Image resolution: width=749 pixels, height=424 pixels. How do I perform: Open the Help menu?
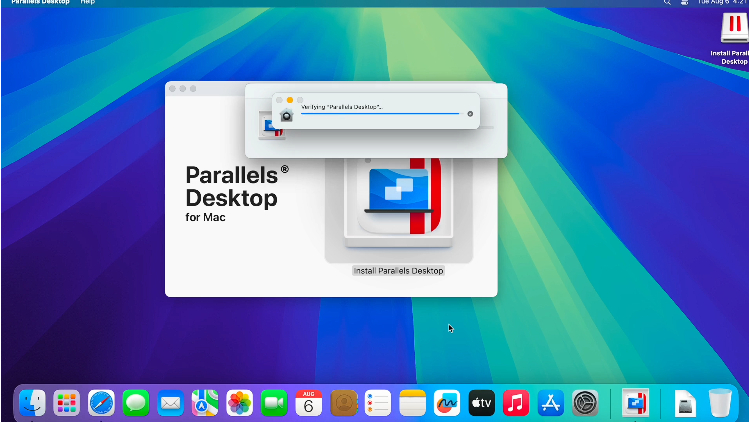coord(88,3)
